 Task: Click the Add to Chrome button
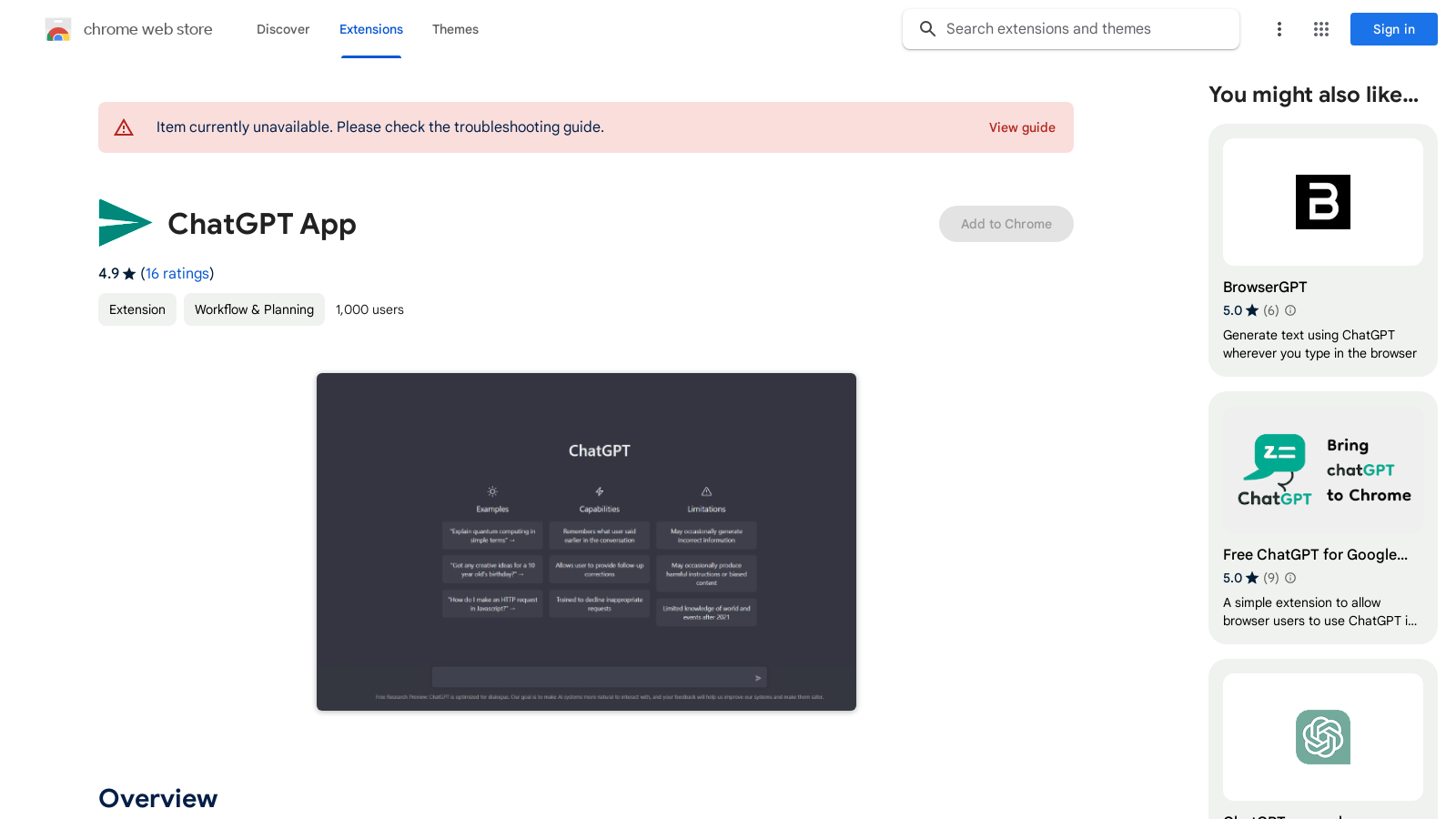pos(1006,224)
